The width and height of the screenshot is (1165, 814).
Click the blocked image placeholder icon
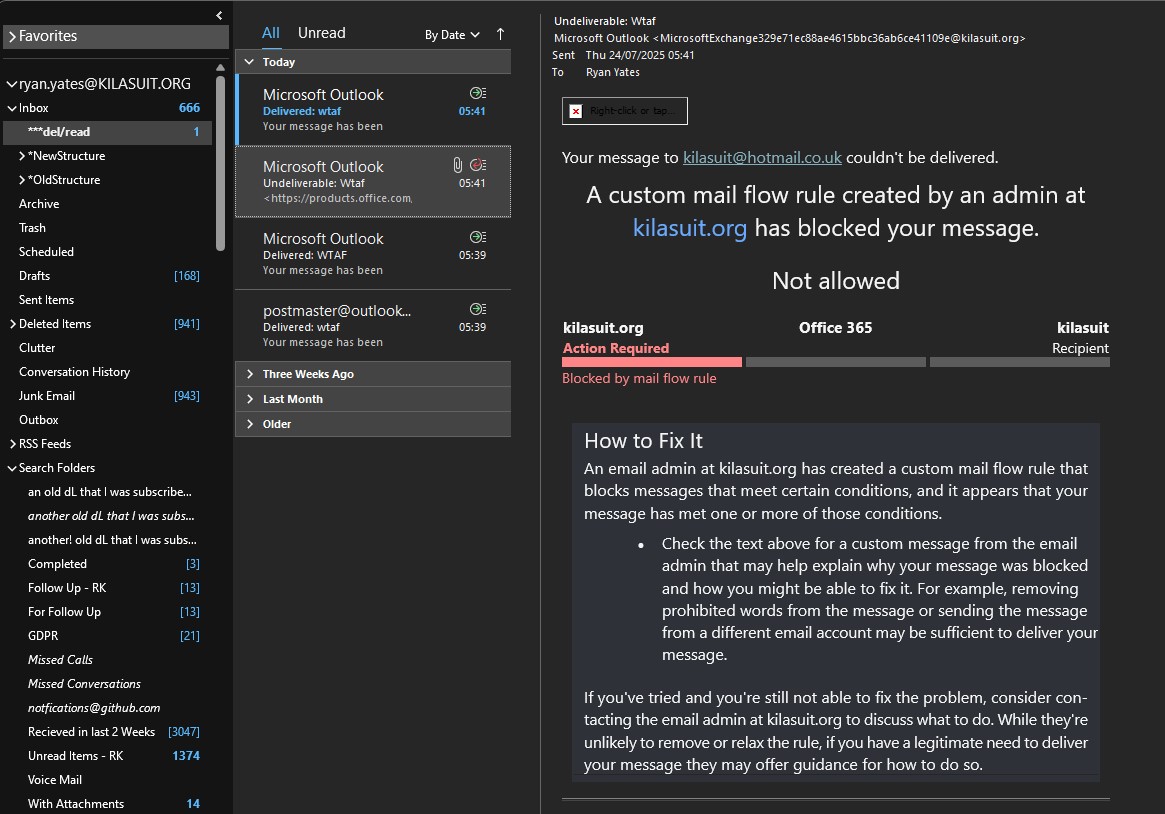pyautogui.click(x=575, y=111)
